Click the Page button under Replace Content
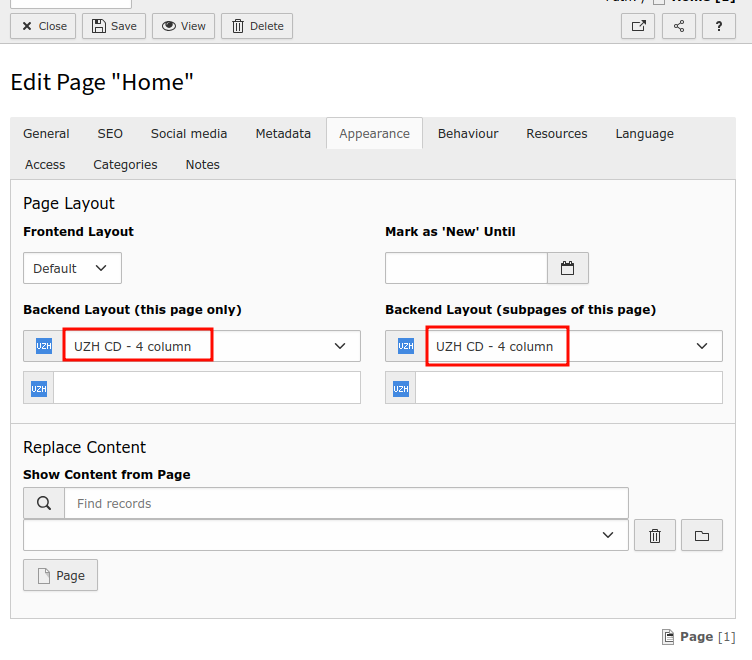752x660 pixels. click(x=60, y=575)
